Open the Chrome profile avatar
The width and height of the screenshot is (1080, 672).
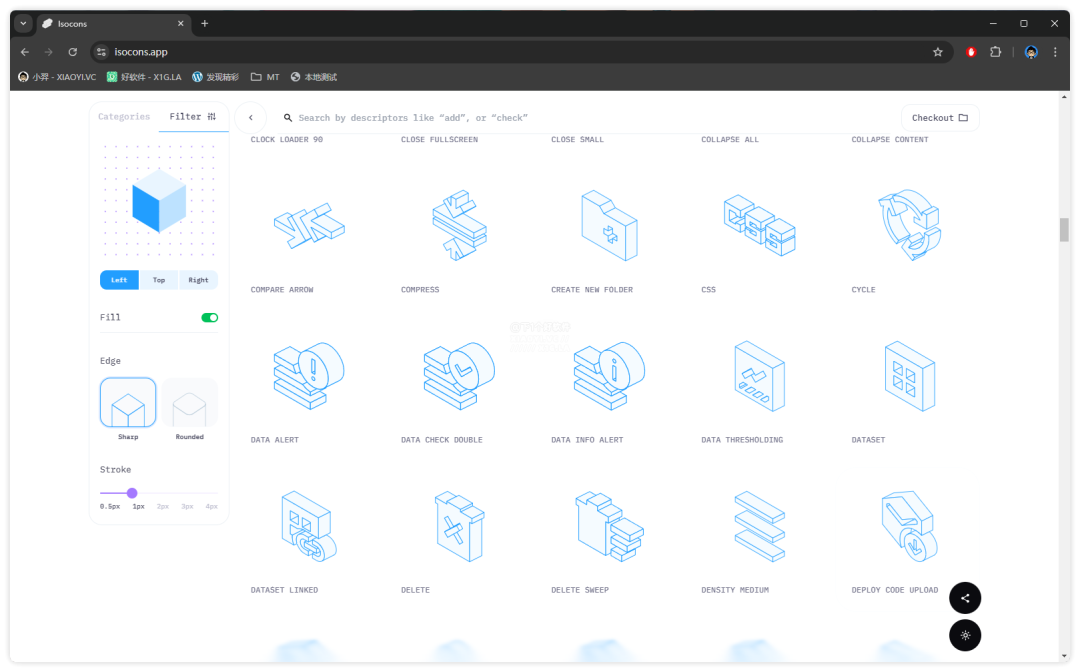[1031, 52]
